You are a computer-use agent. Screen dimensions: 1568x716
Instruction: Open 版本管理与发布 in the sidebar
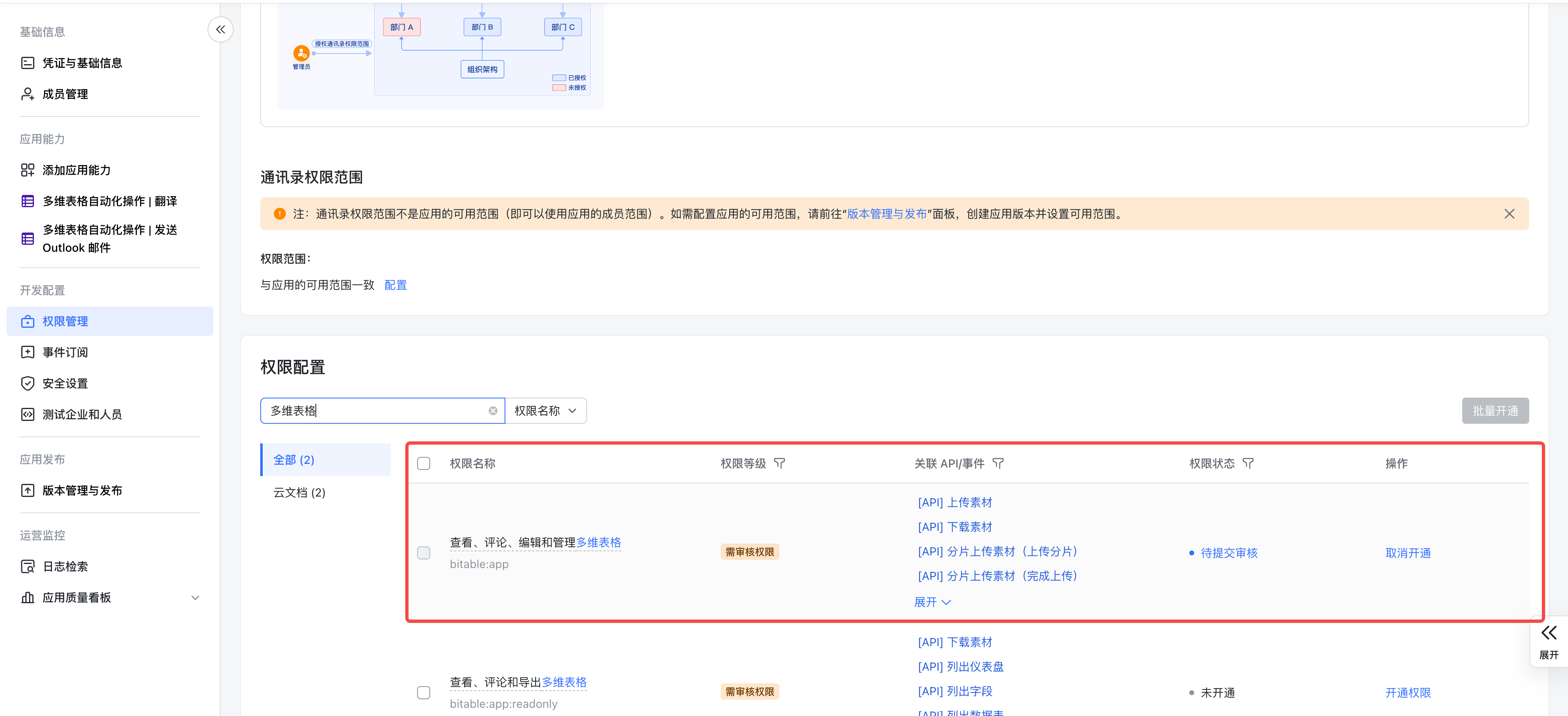(82, 490)
